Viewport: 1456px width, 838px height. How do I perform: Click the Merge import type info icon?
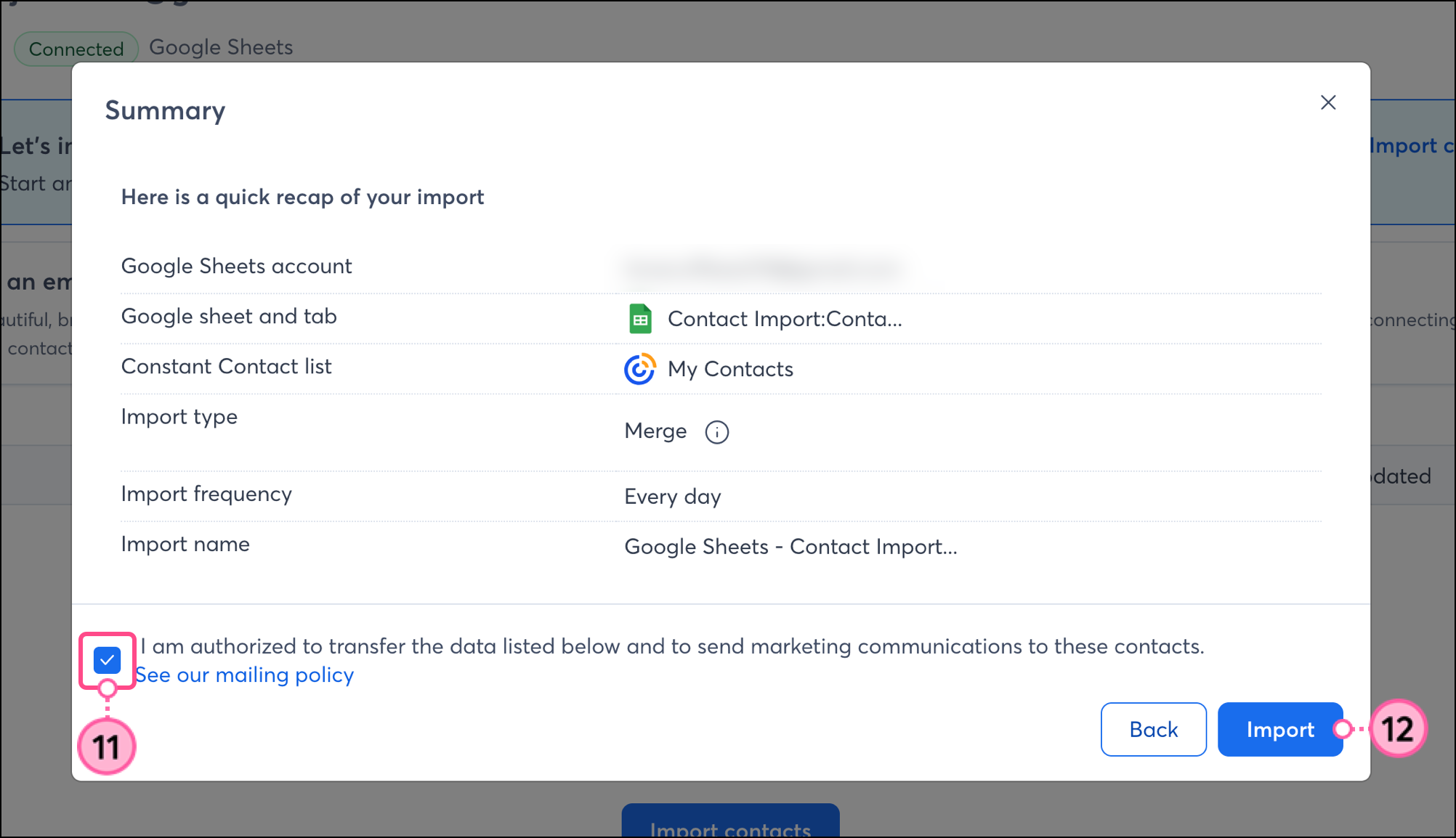point(716,432)
